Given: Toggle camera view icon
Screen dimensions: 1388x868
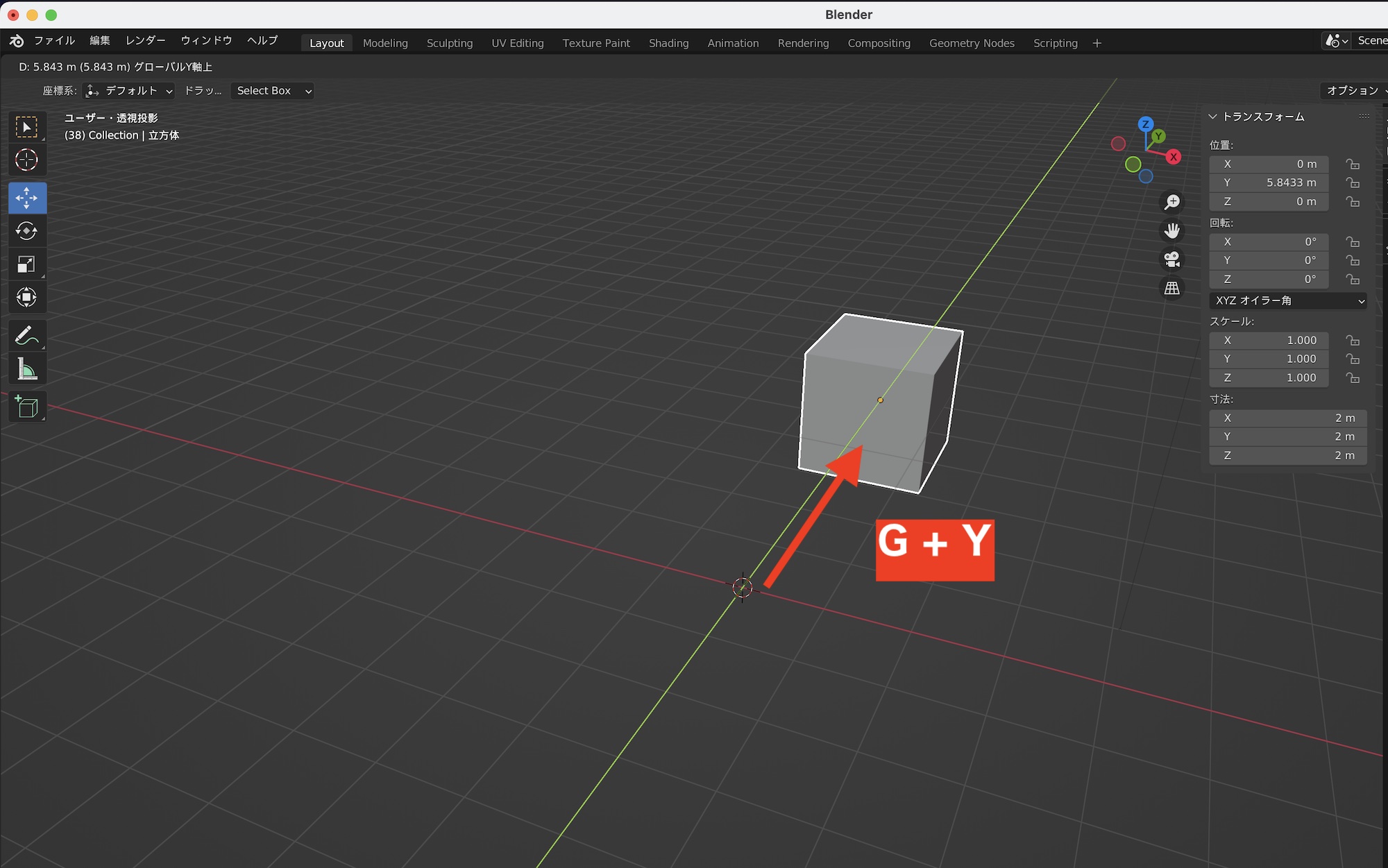Looking at the screenshot, I should [x=1172, y=259].
